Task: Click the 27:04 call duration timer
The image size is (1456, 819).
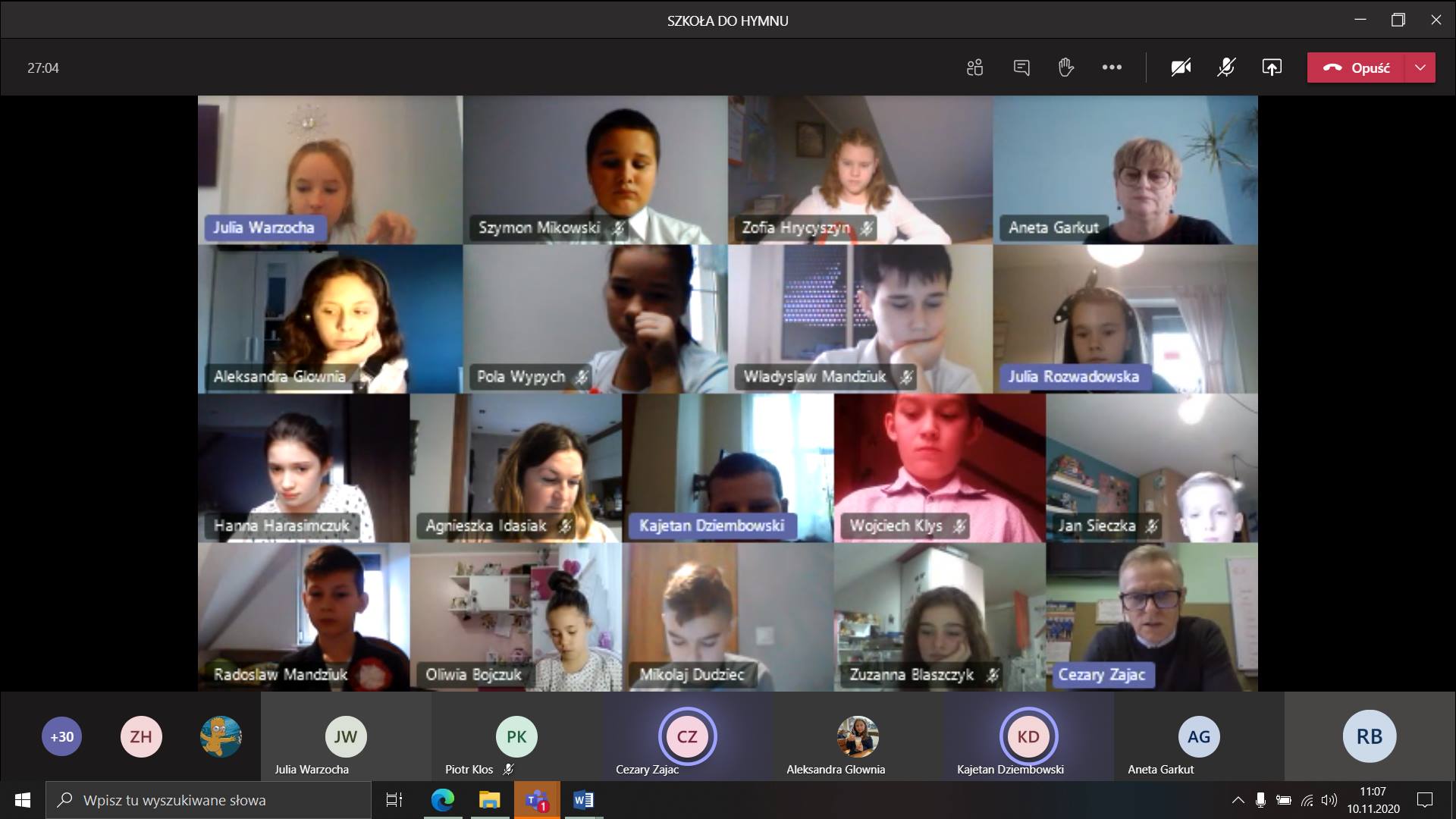Action: point(43,67)
